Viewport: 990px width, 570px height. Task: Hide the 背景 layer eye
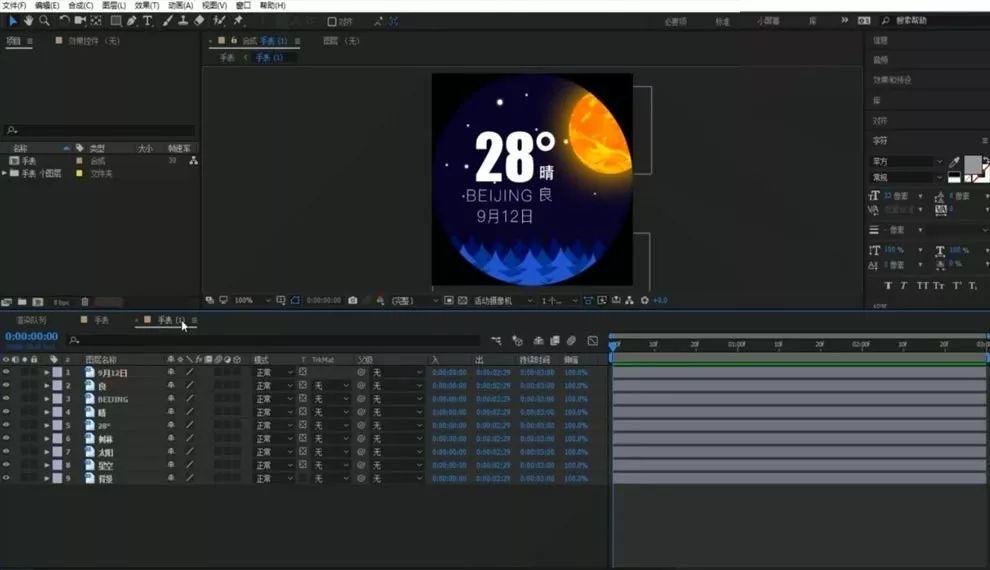6,478
